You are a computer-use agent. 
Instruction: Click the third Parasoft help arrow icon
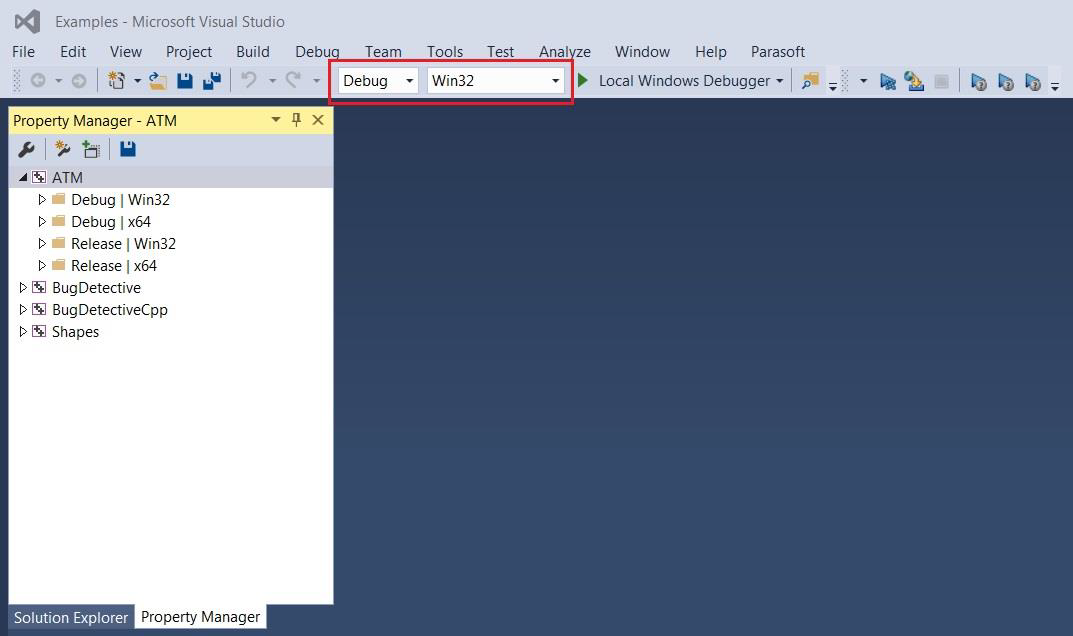(1033, 81)
